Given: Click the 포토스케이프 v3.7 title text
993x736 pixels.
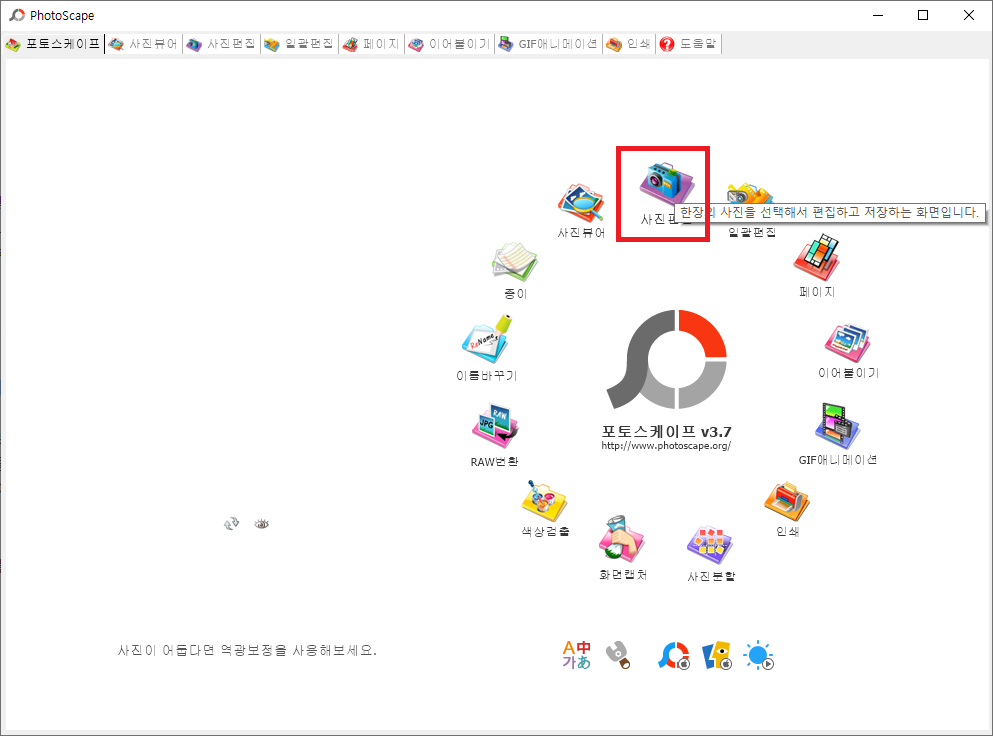Looking at the screenshot, I should pyautogui.click(x=666, y=431).
